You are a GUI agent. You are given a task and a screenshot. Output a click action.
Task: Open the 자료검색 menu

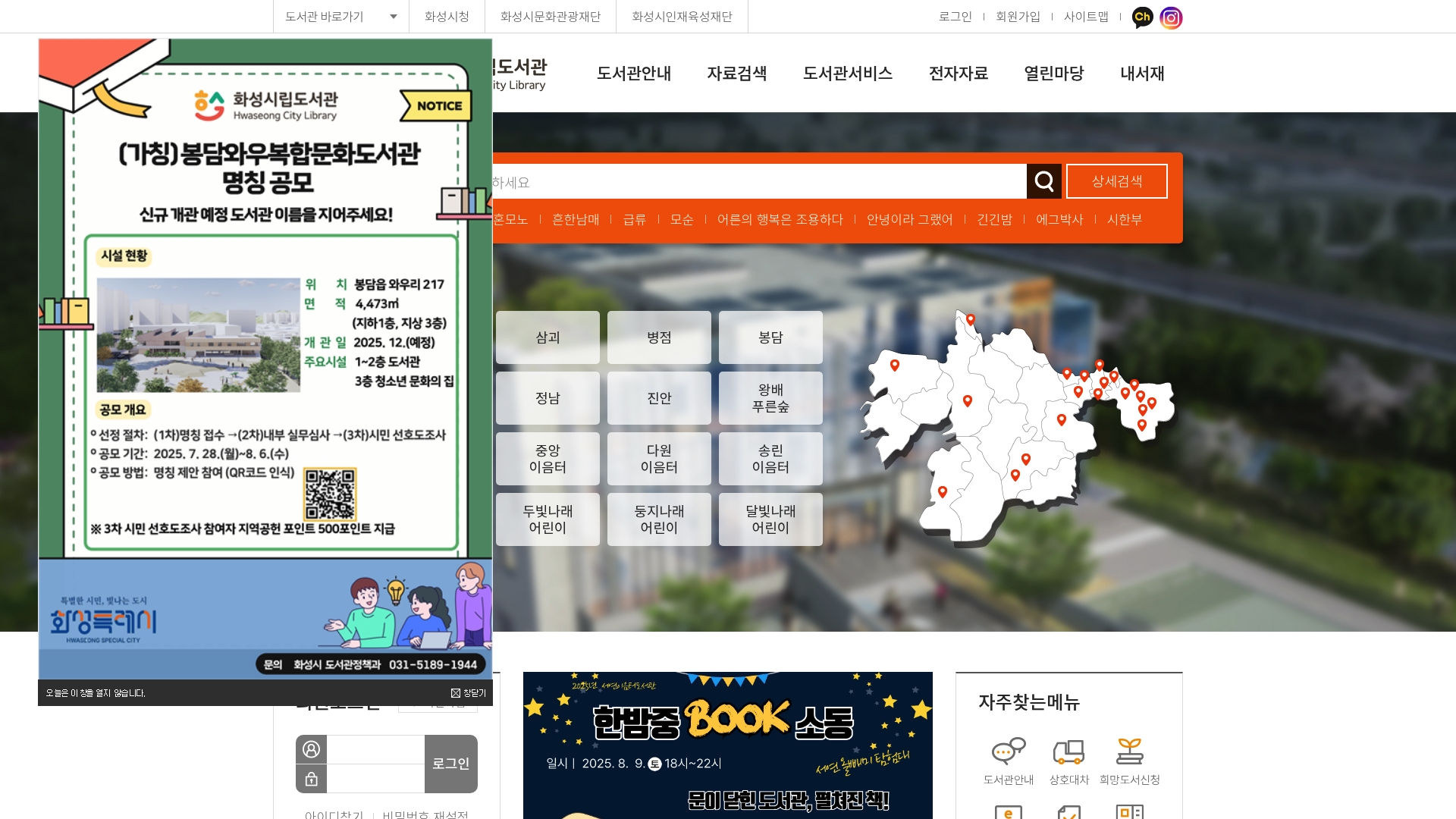(737, 74)
